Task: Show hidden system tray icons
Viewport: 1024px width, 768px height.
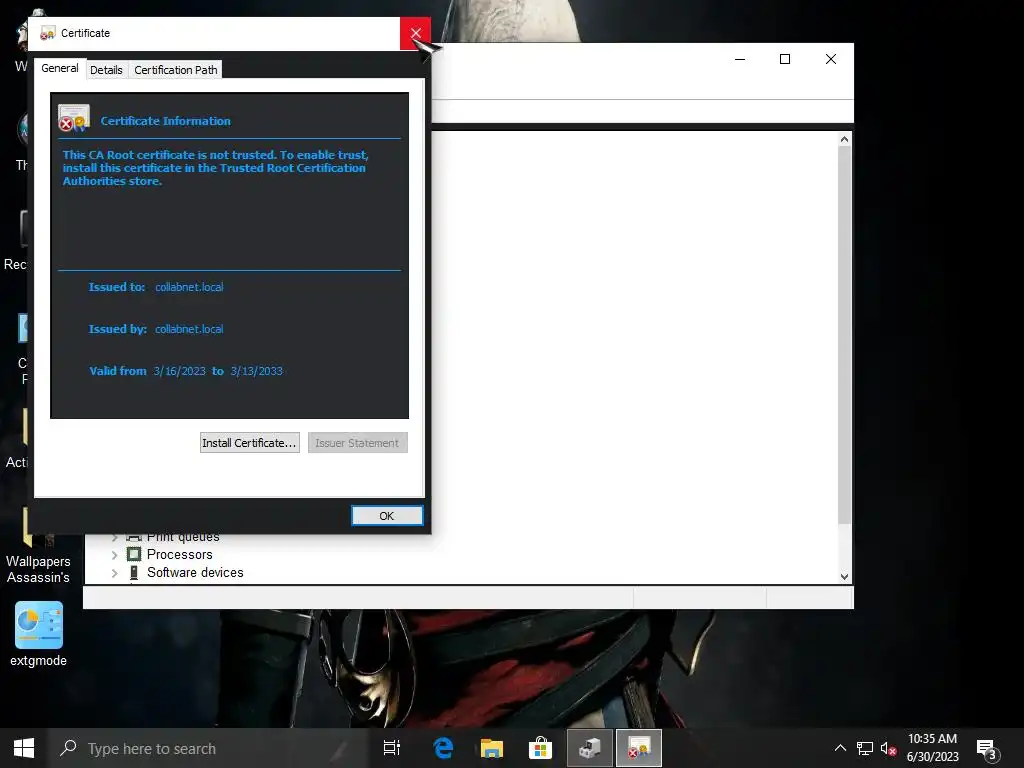Action: pyautogui.click(x=840, y=748)
